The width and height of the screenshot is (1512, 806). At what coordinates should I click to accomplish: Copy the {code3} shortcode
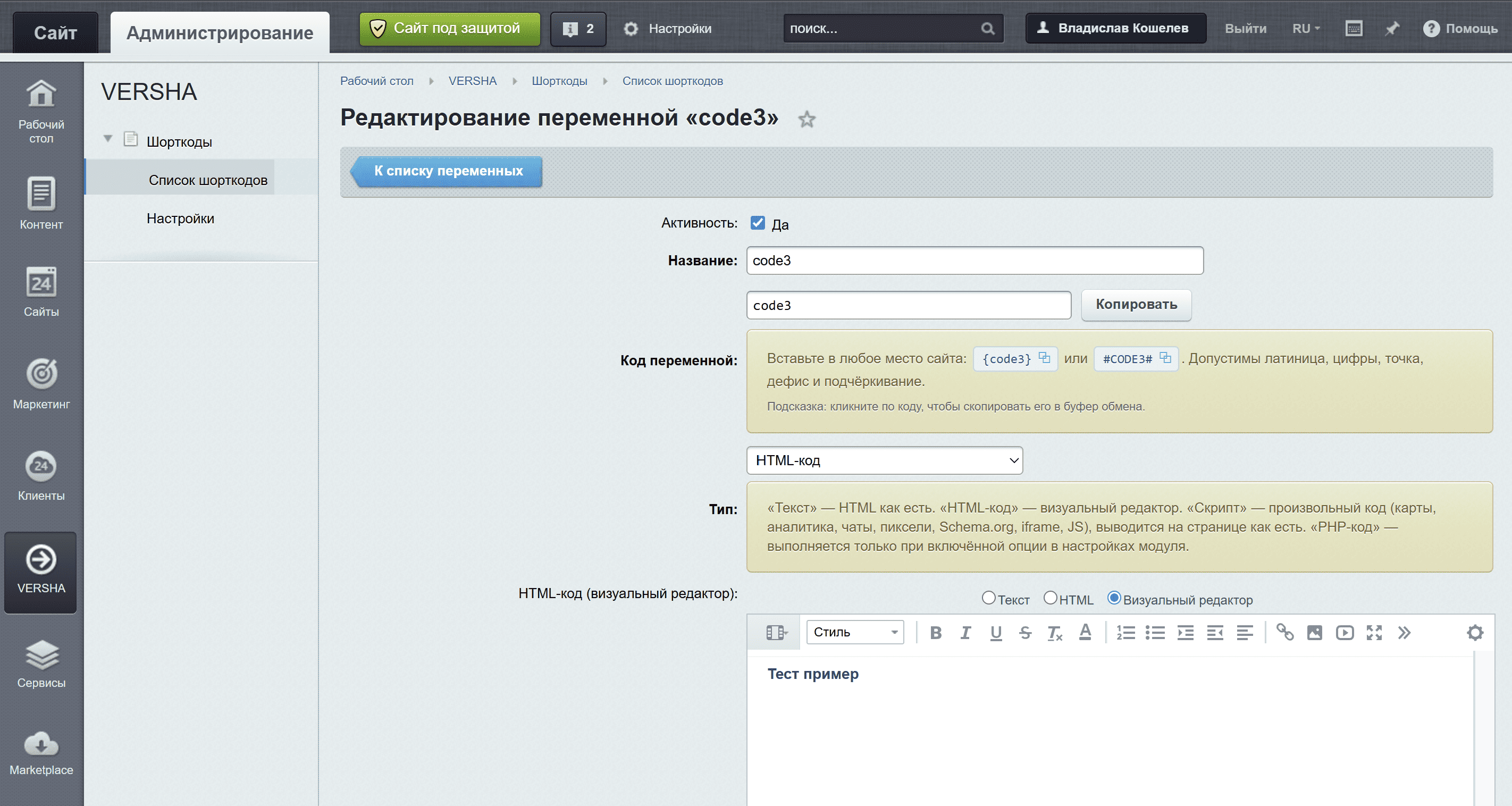coord(1015,358)
